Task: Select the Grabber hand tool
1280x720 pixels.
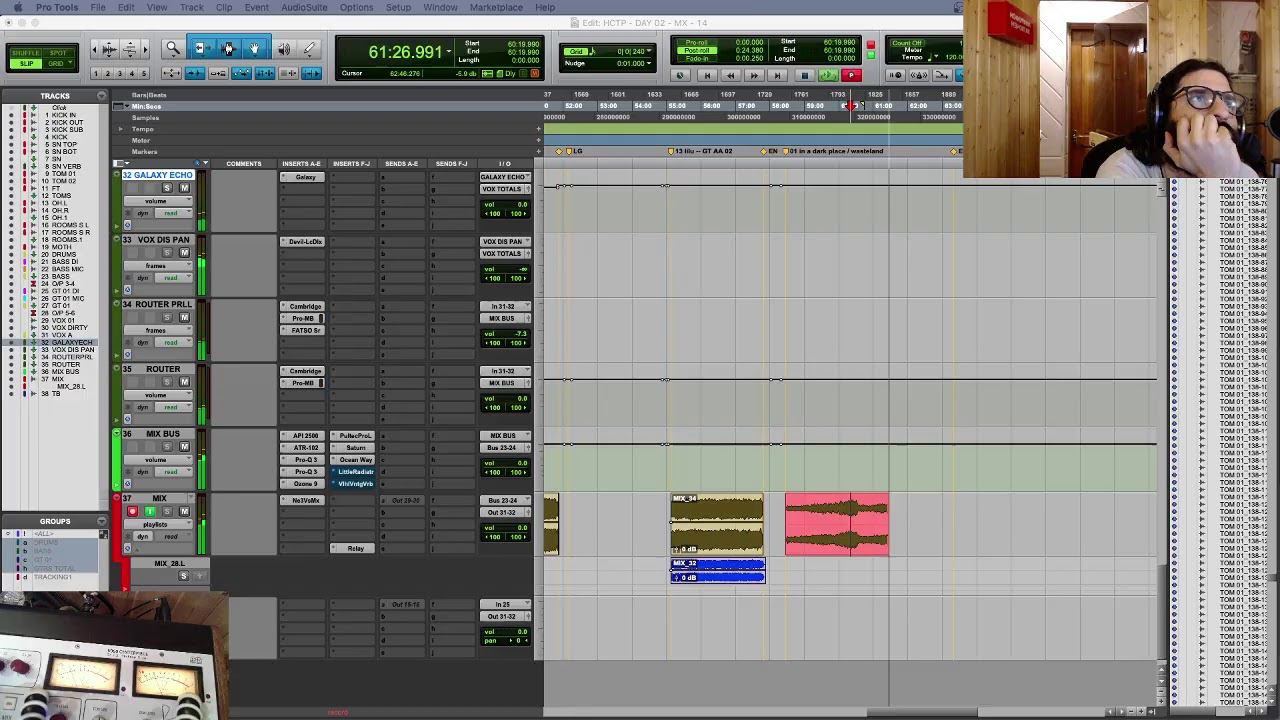Action: pyautogui.click(x=254, y=48)
